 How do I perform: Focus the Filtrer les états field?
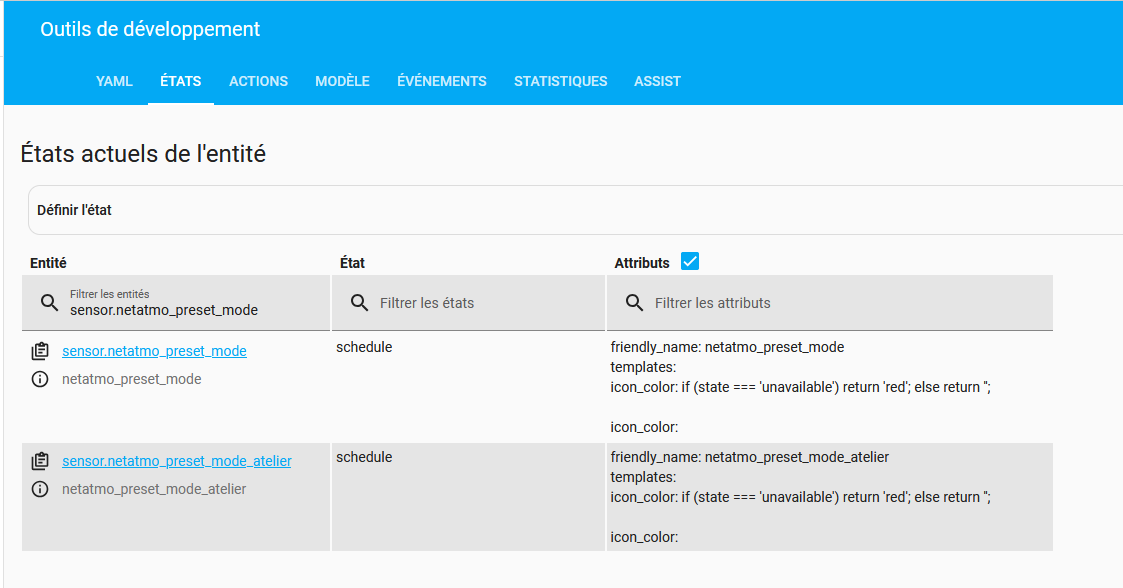coord(480,302)
